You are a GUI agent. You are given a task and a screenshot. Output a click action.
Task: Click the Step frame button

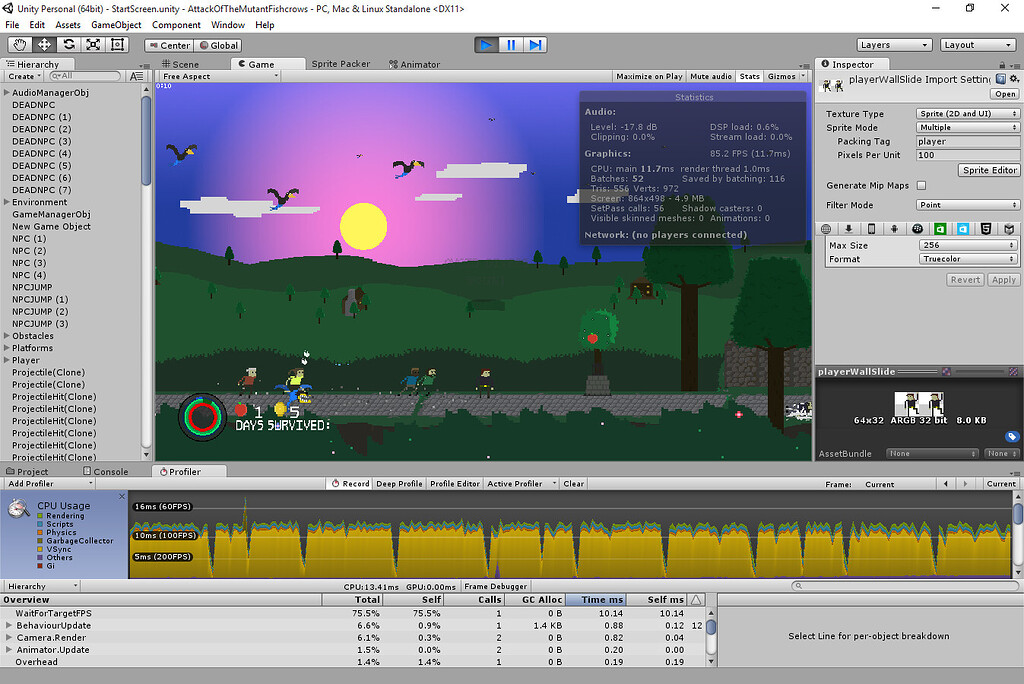click(x=536, y=45)
